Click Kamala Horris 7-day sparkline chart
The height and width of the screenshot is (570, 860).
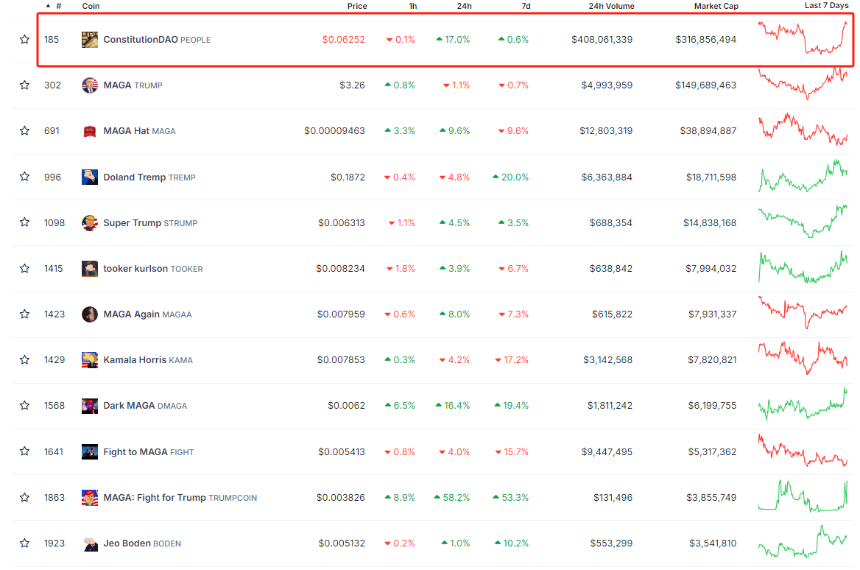coord(803,358)
